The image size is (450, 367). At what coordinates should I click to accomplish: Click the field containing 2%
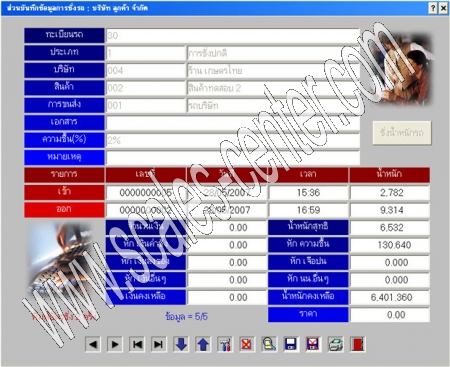pyautogui.click(x=233, y=140)
